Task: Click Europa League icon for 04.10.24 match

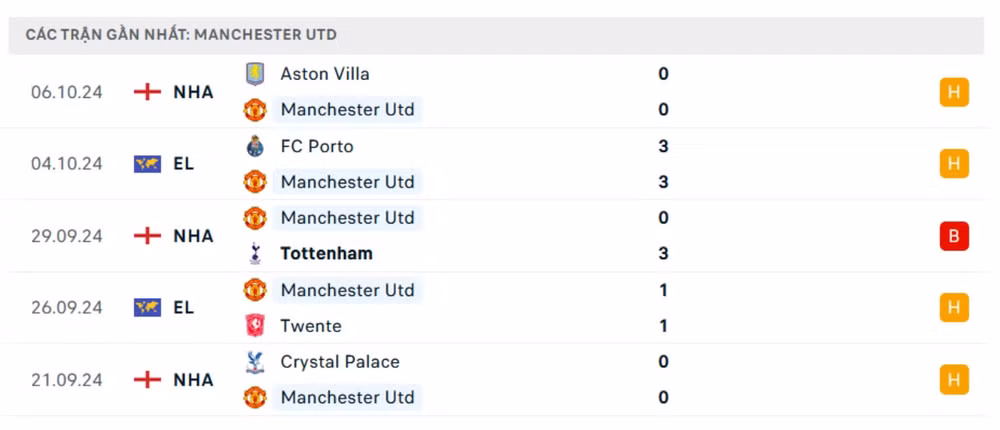Action: (147, 164)
